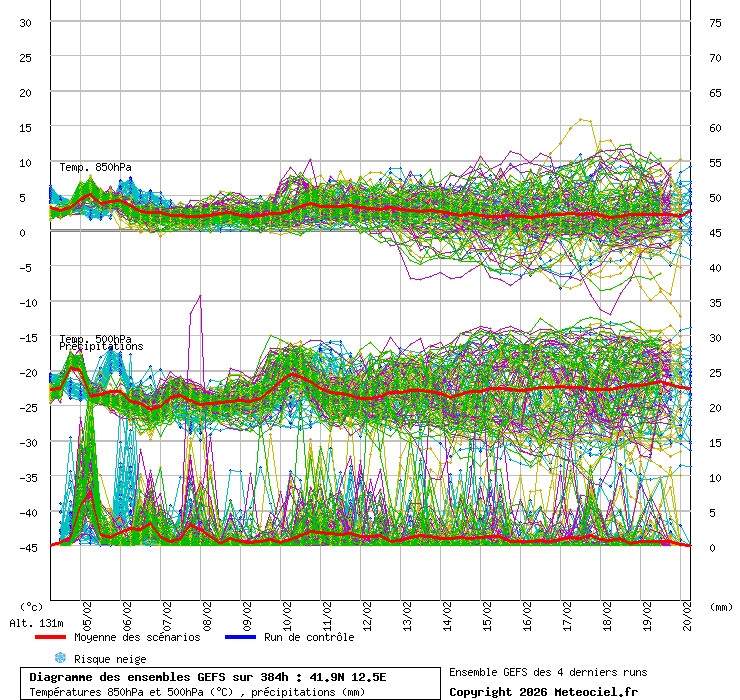
Task: Click the Risque neige legend text
Action: click(x=110, y=659)
